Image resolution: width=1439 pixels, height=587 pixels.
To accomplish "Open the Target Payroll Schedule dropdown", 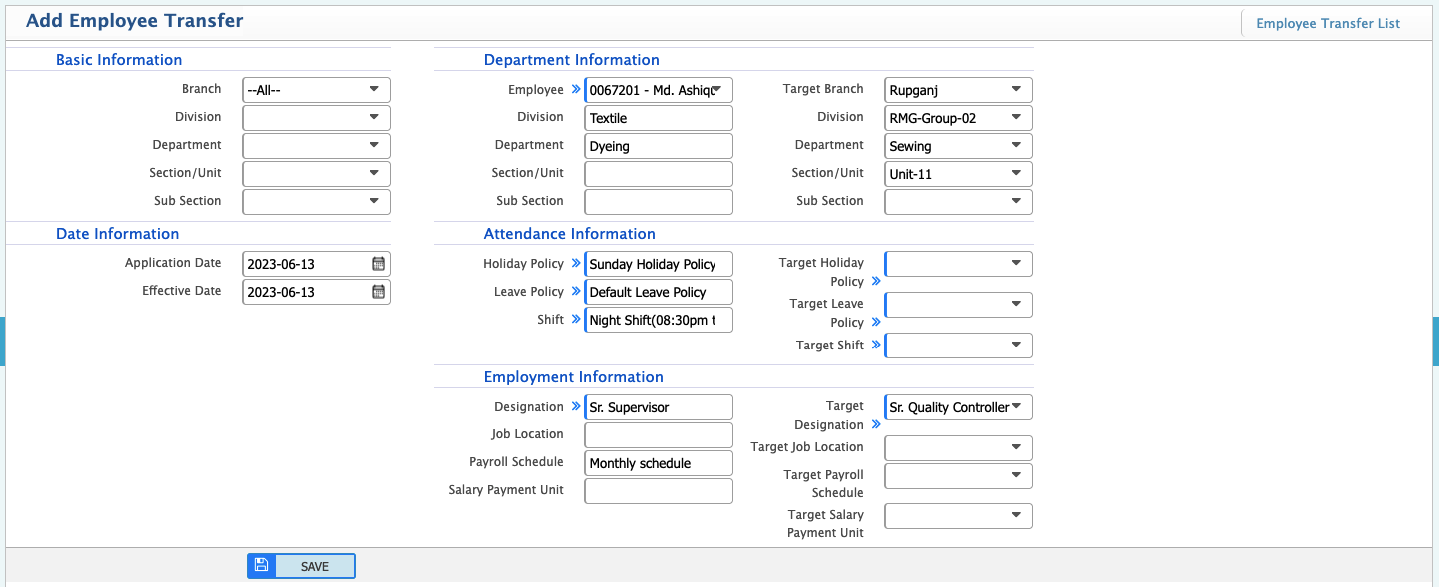I will pos(958,476).
